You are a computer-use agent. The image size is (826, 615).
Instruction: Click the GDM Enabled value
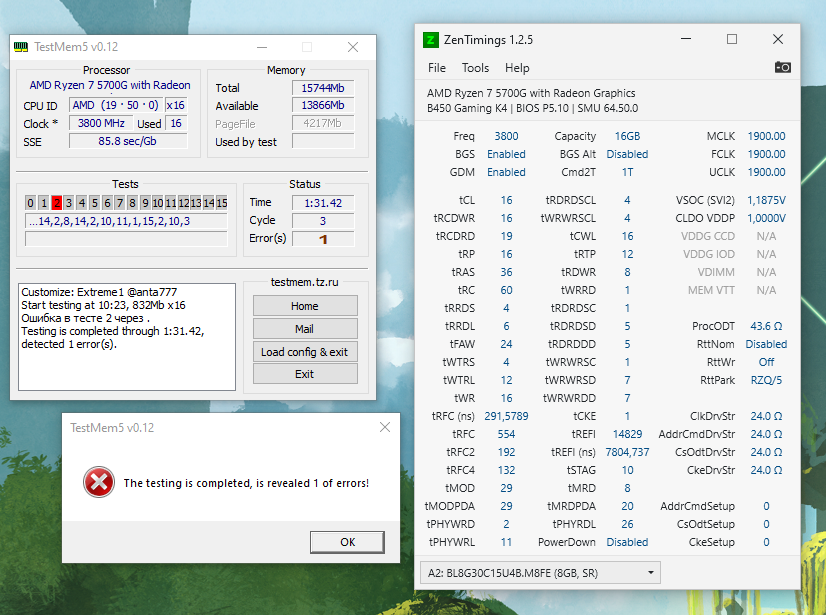[x=506, y=172]
